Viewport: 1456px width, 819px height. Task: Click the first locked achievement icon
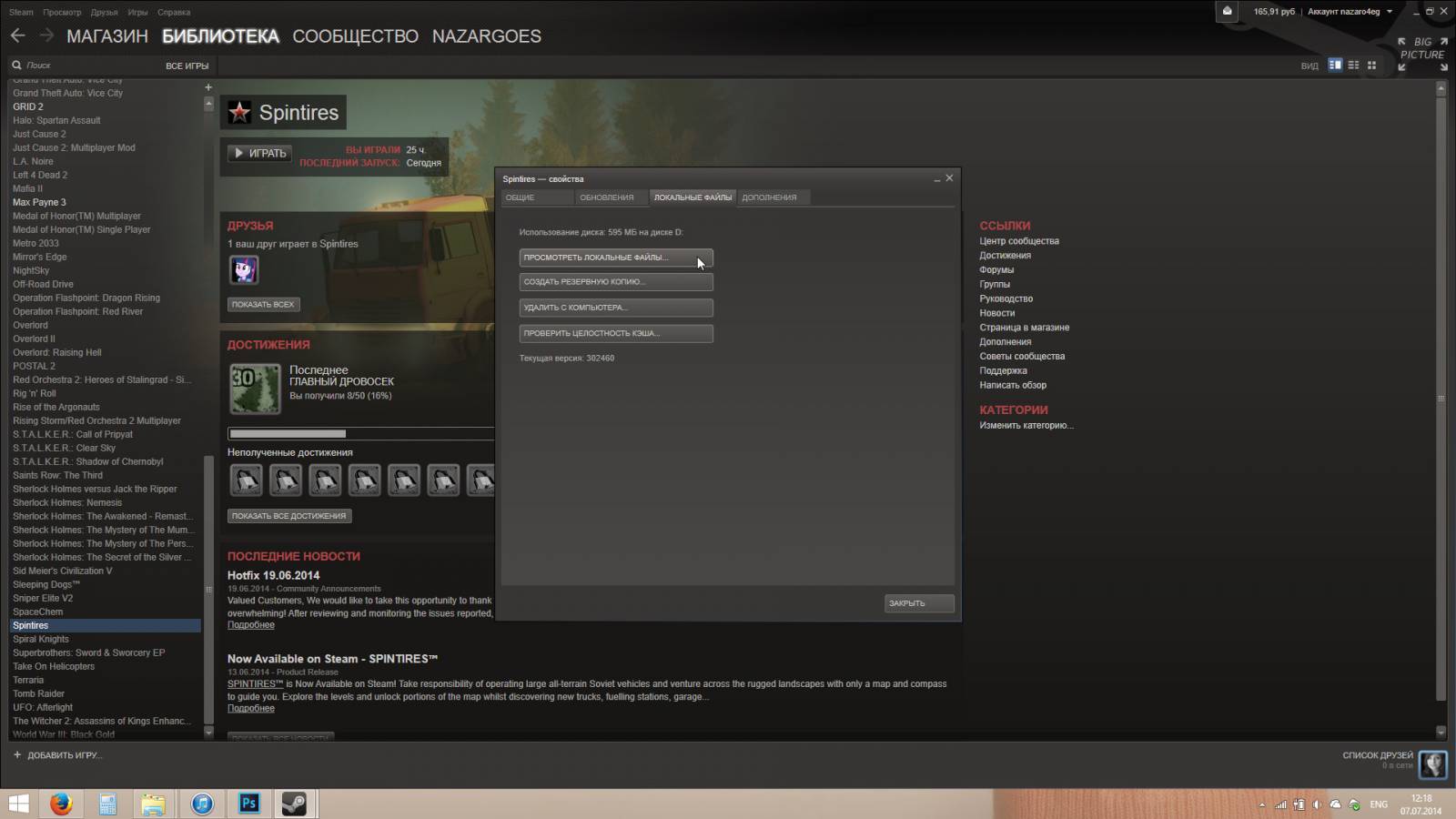pos(246,480)
